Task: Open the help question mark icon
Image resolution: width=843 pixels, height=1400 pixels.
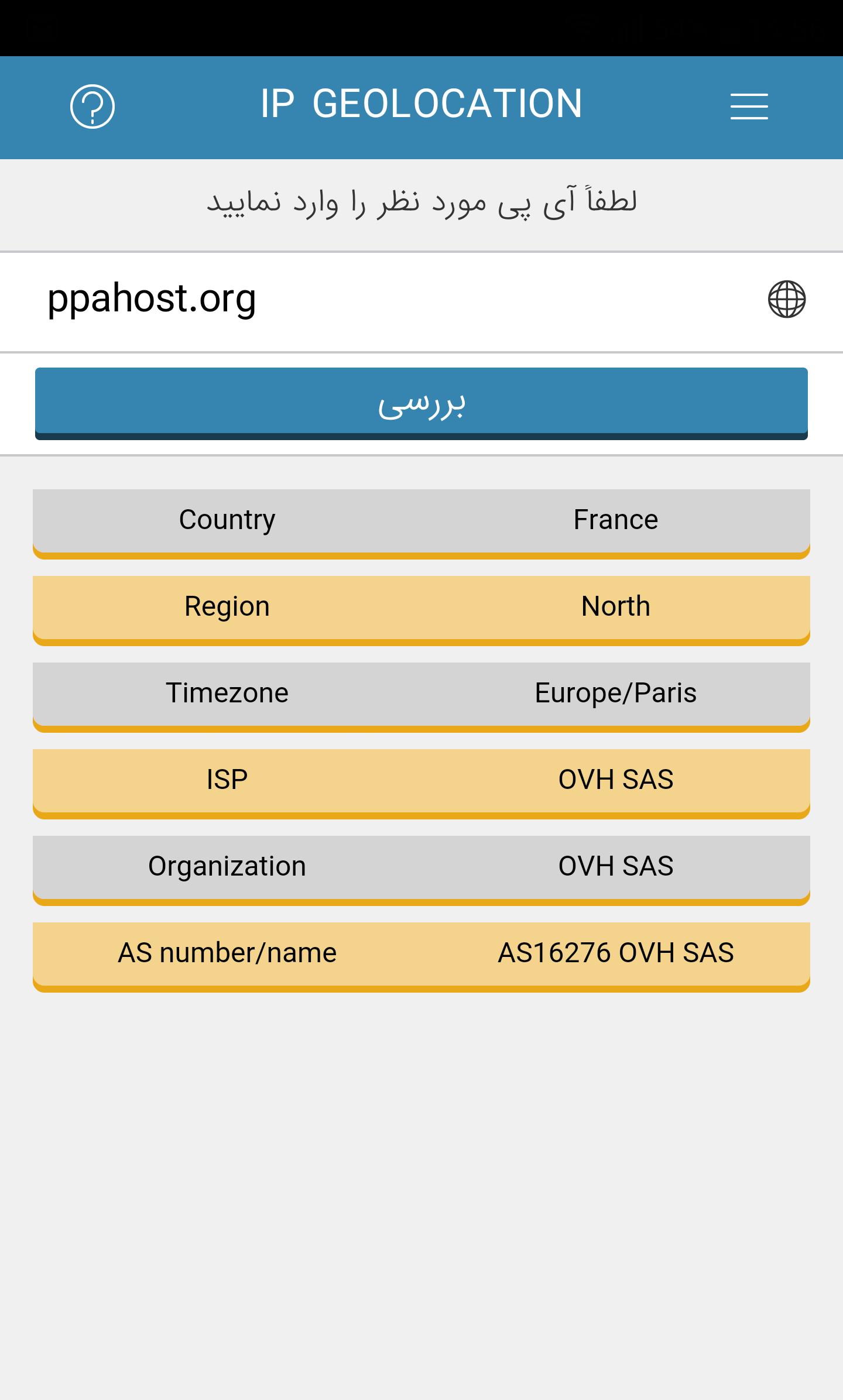Action: pos(92,106)
